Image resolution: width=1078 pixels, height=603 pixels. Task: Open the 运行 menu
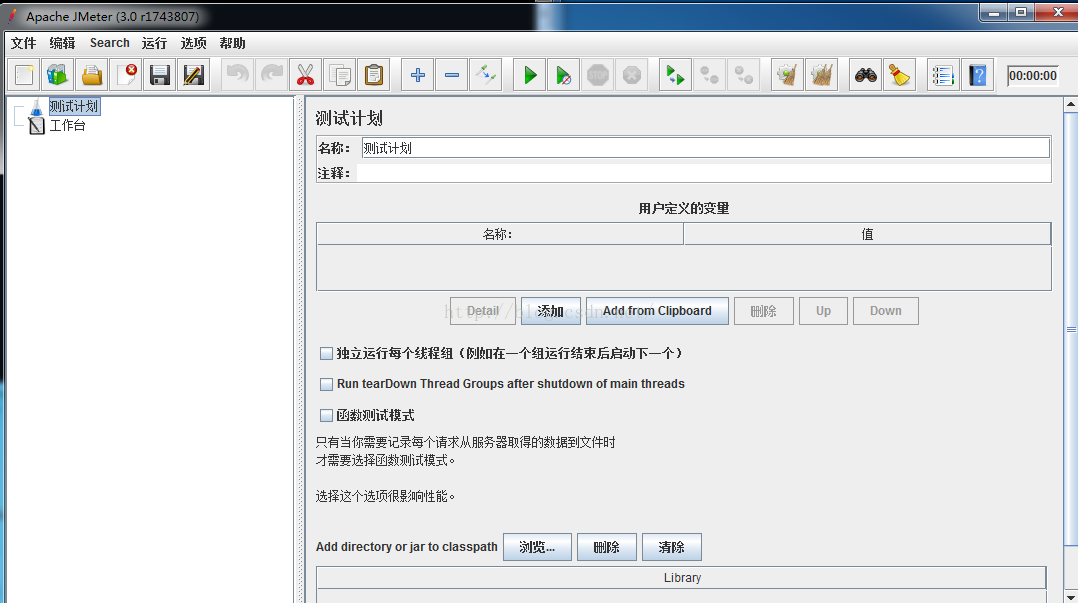(x=154, y=43)
